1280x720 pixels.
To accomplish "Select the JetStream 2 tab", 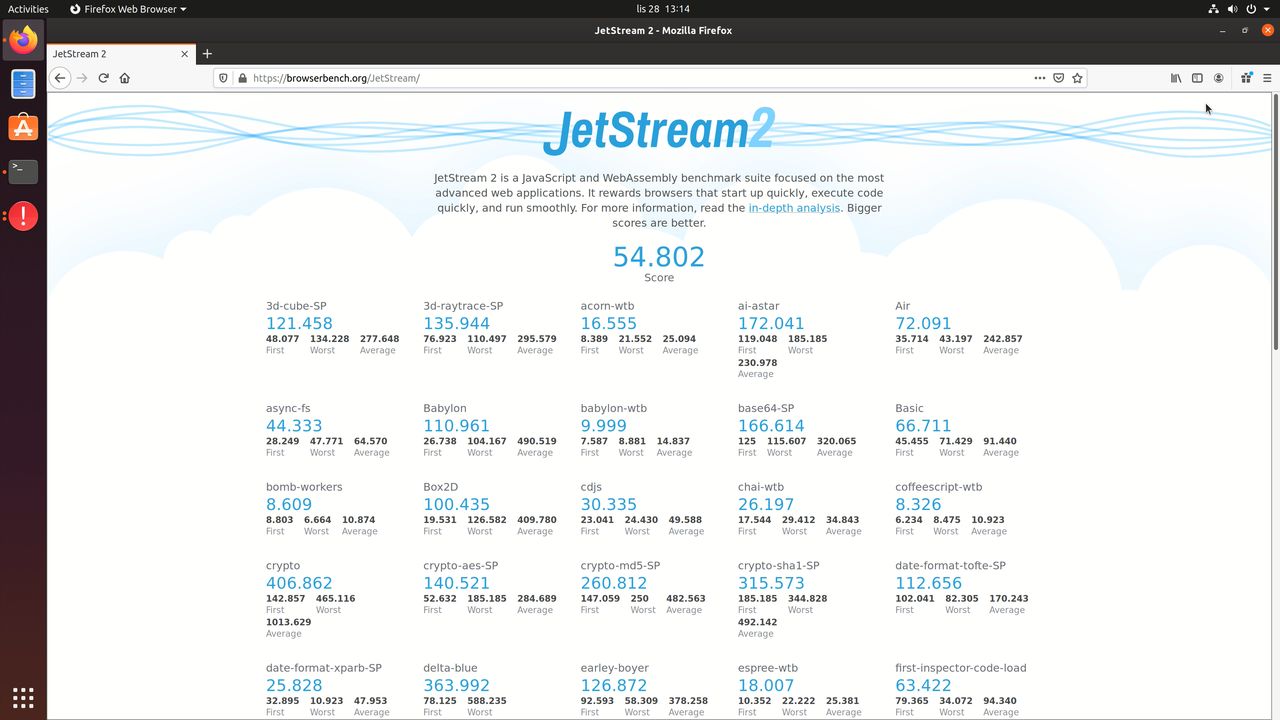I will click(120, 54).
